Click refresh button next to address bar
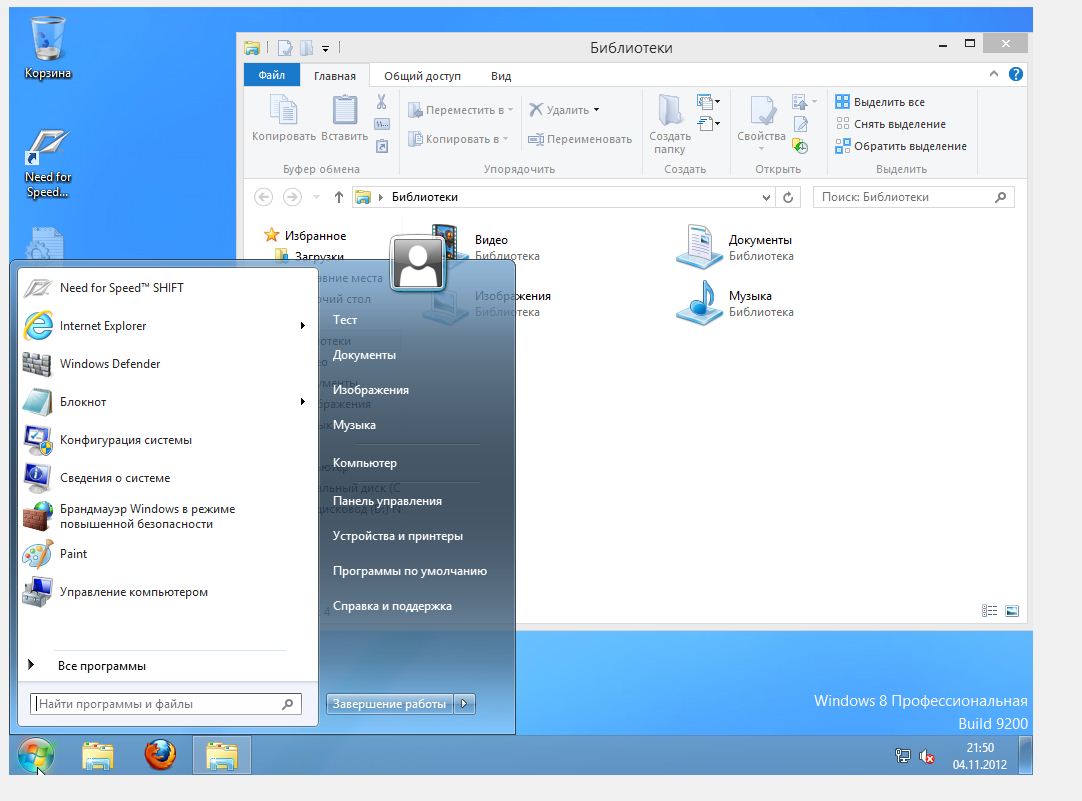1082x801 pixels. pos(788,197)
